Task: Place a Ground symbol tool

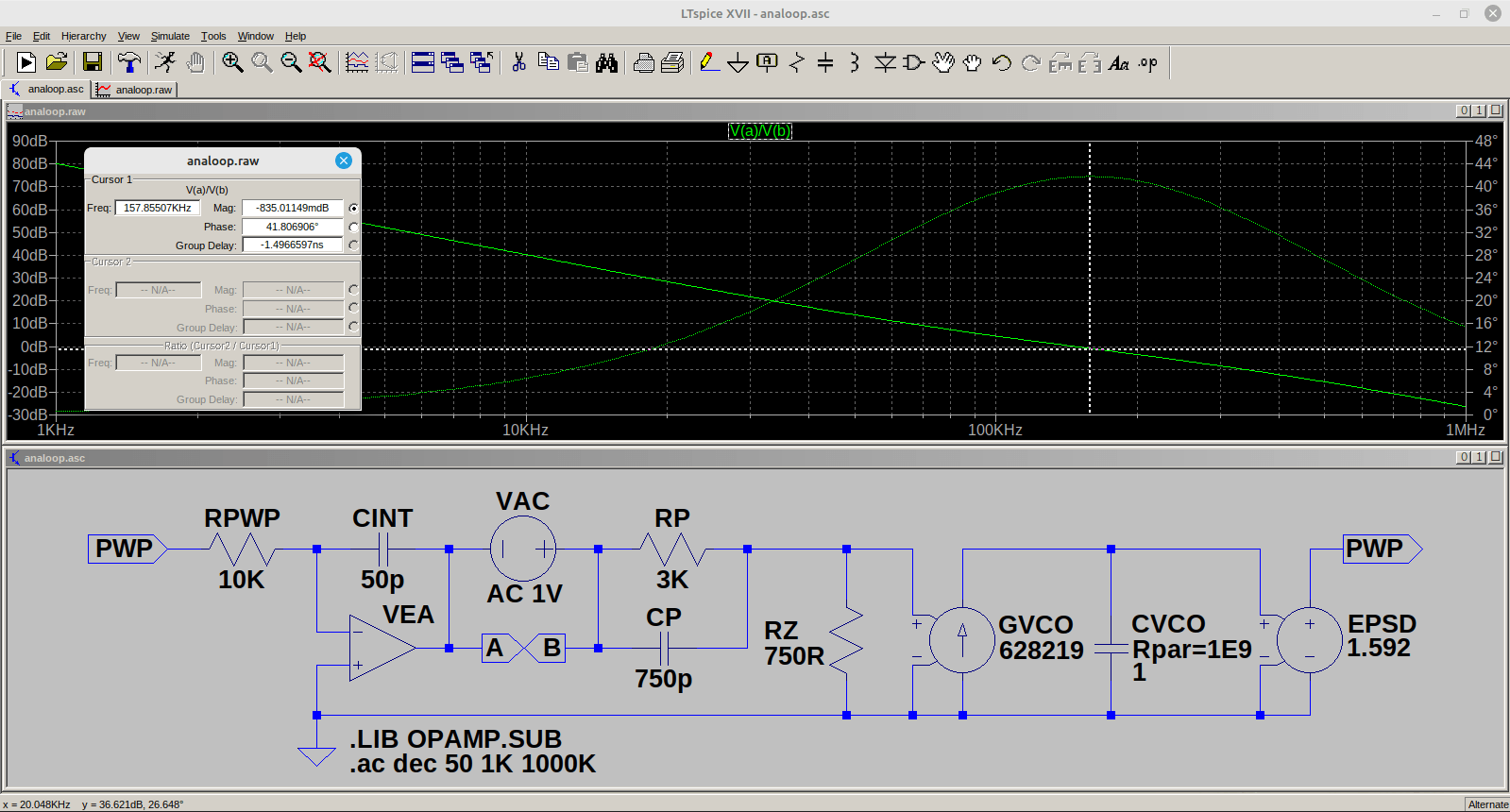Action: (738, 63)
